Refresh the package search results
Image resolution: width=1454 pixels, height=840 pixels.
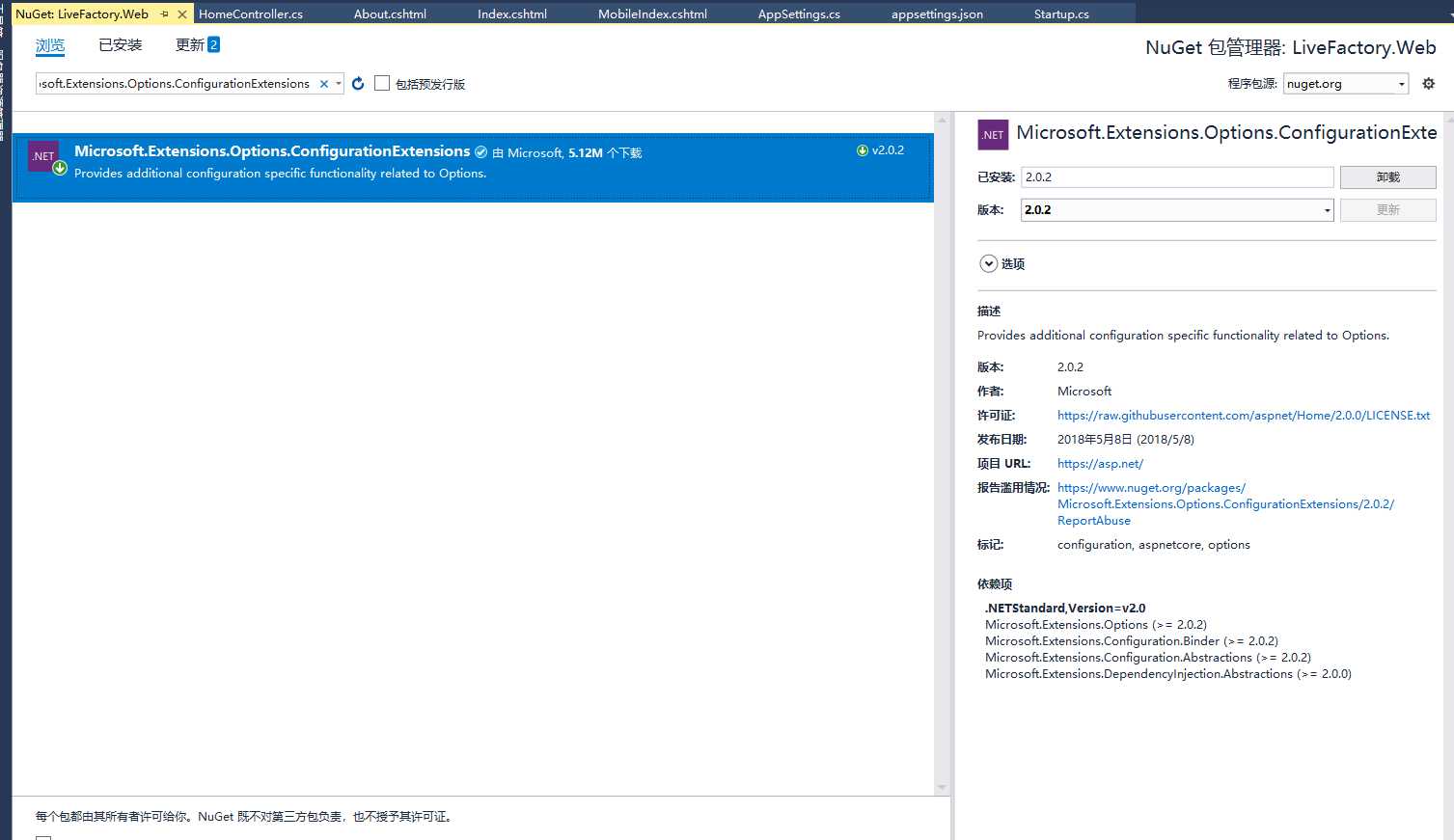[358, 84]
